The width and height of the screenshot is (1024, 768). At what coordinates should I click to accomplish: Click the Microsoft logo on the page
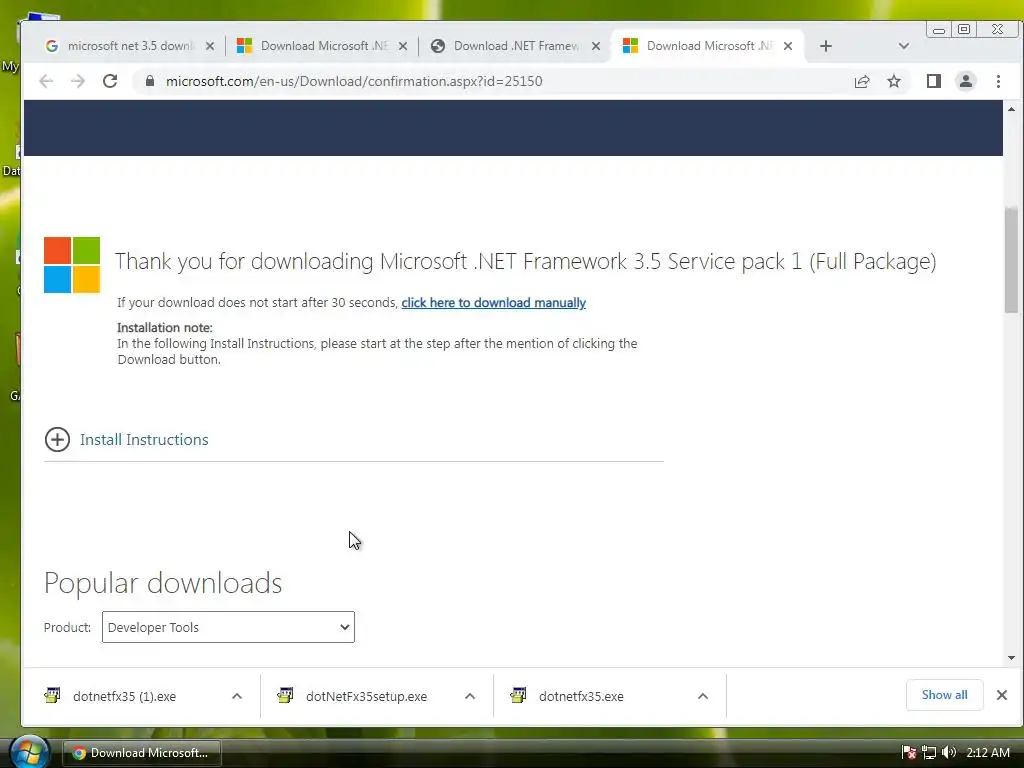point(72,264)
